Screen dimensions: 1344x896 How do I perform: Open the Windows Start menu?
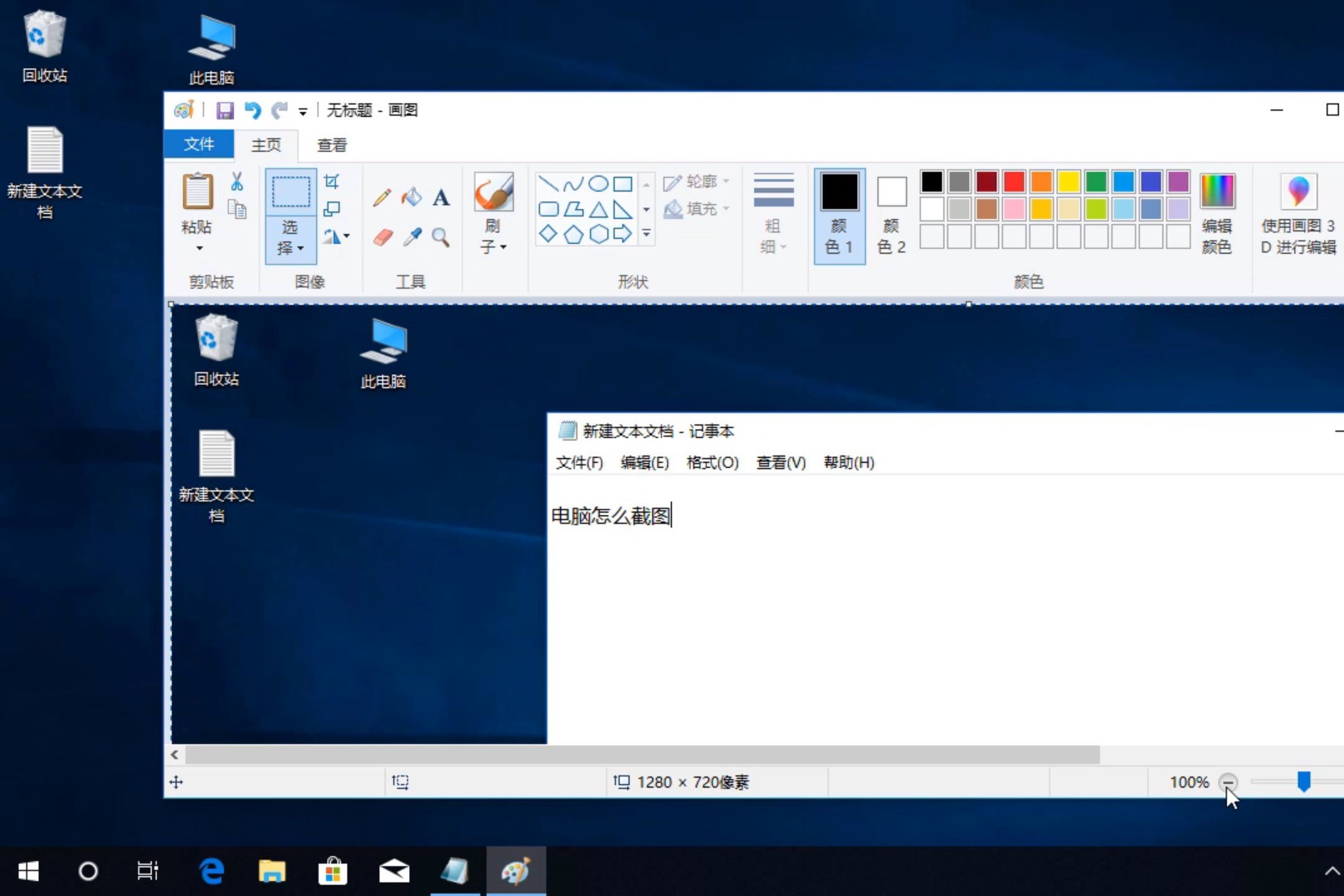point(29,871)
